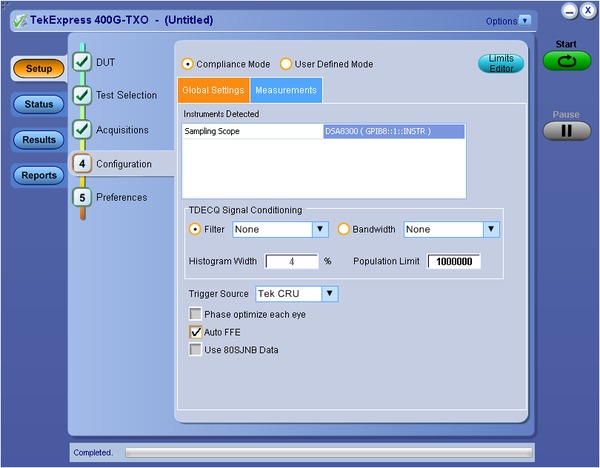600x468 pixels.
Task: Expand the Trigger Source dropdown
Action: click(330, 294)
